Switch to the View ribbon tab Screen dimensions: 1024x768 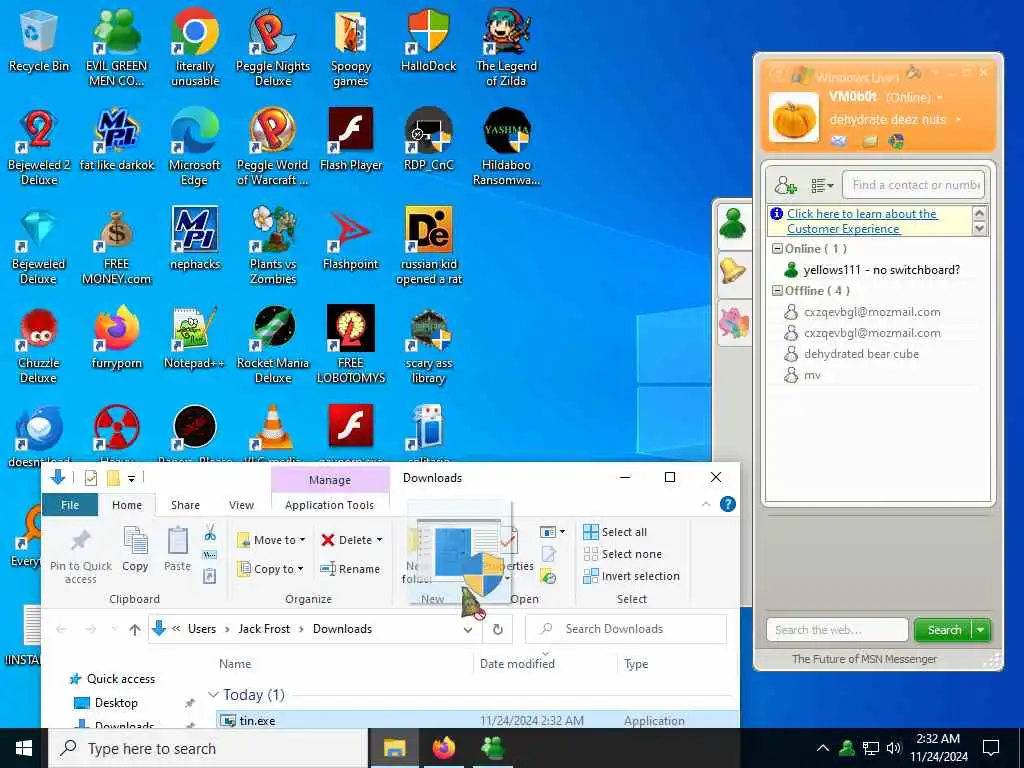pos(241,505)
